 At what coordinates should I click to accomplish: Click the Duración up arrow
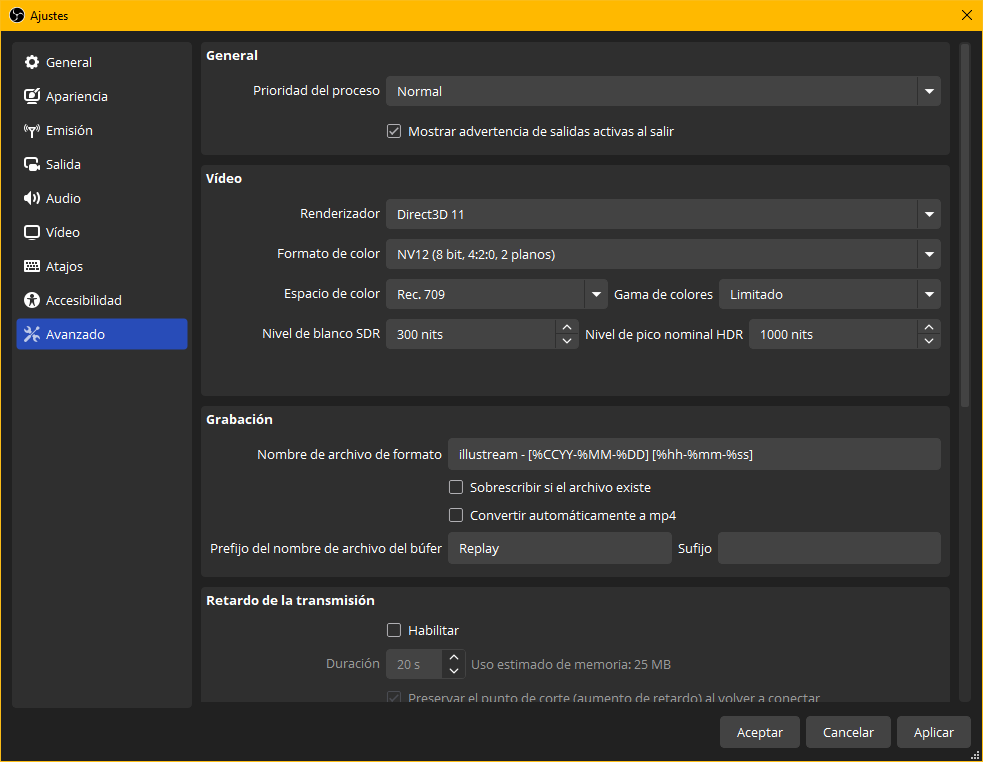coord(454,657)
